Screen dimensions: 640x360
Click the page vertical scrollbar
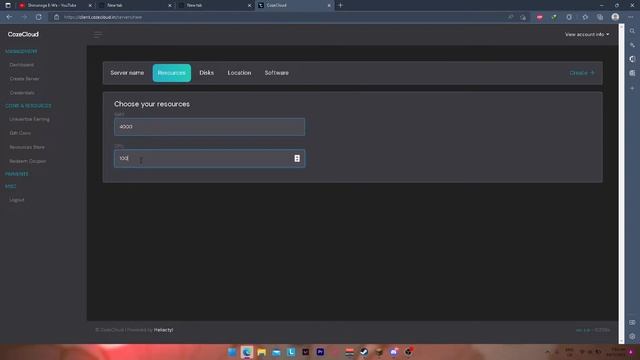pos(621,184)
